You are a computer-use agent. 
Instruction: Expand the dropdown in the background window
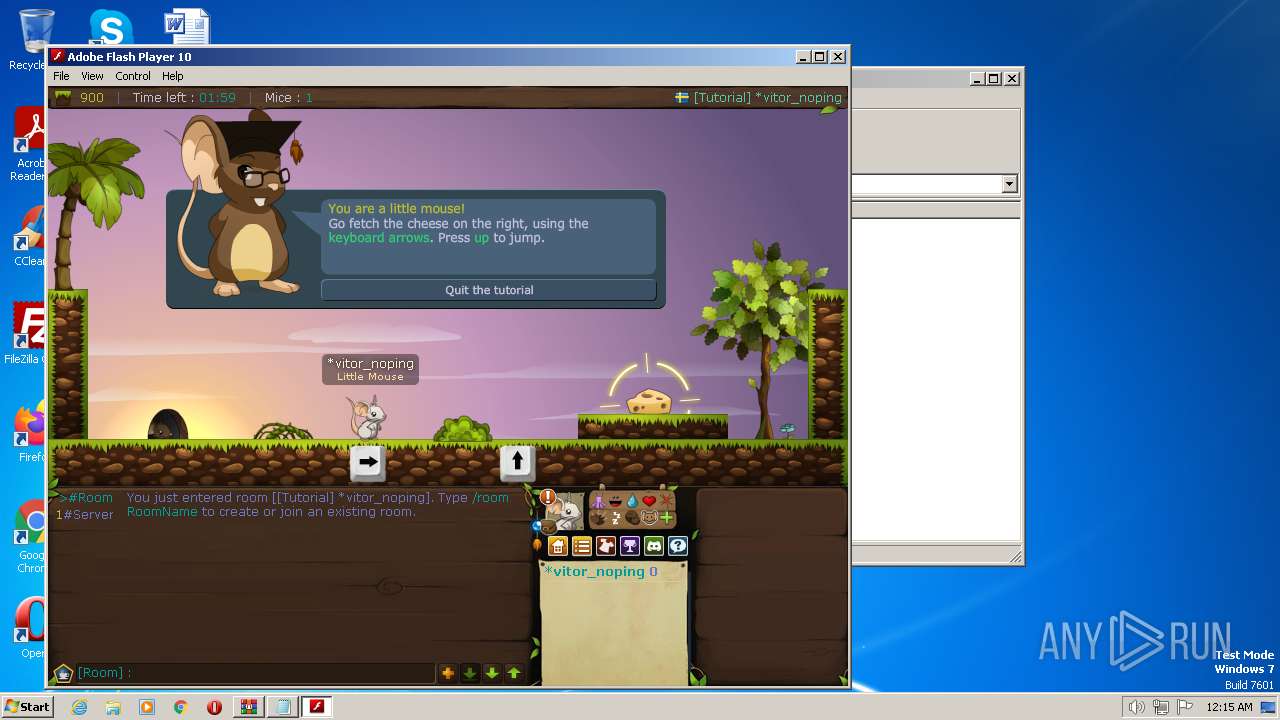pos(1009,184)
